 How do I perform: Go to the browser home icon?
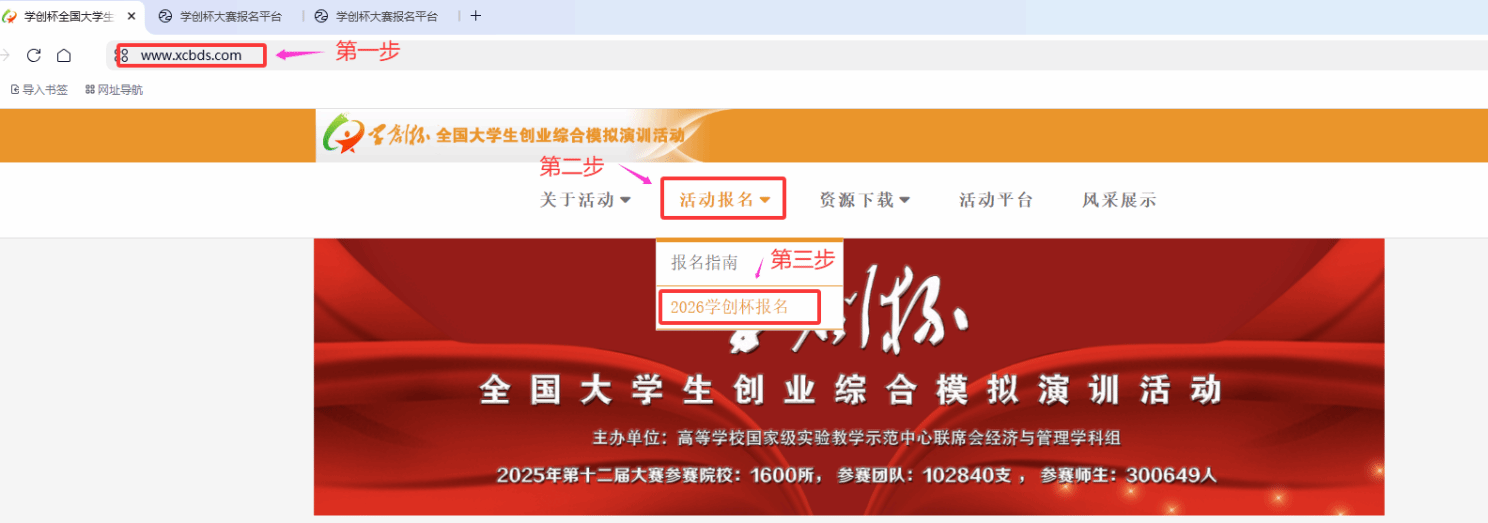[63, 55]
